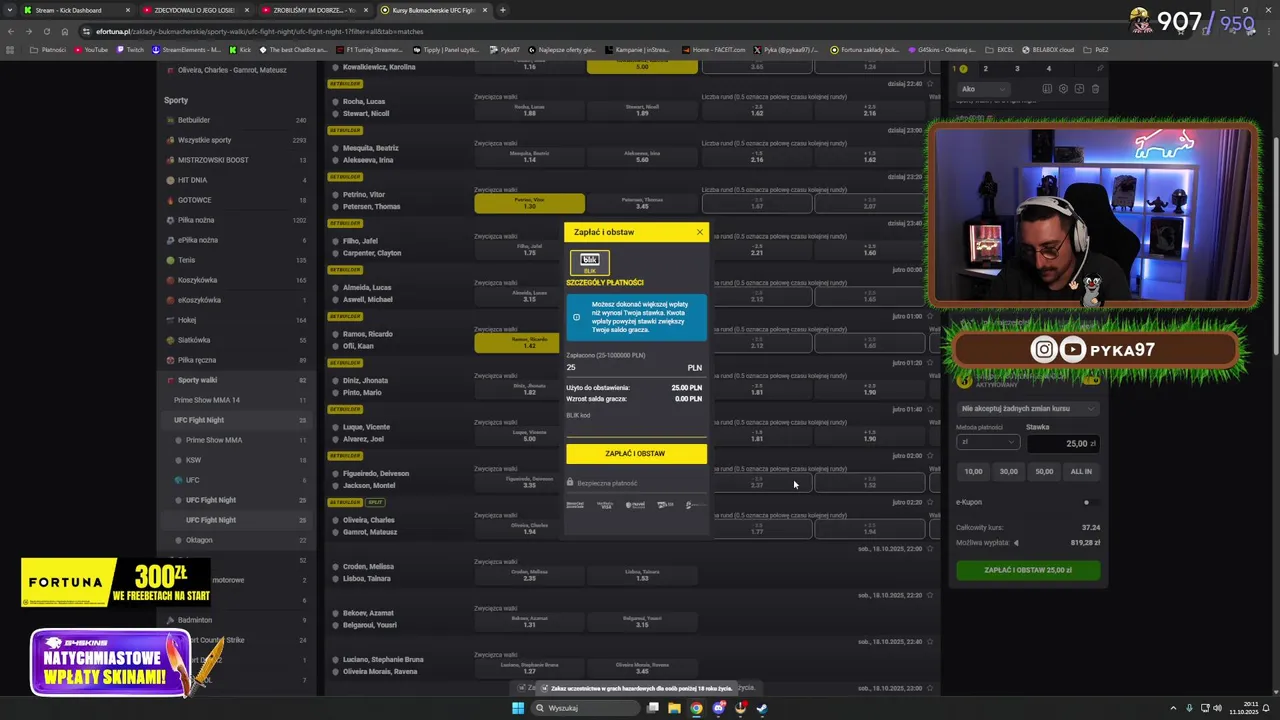Open MISTRZOWSKI BOOST category
The image size is (1280, 720).
(236, 160)
